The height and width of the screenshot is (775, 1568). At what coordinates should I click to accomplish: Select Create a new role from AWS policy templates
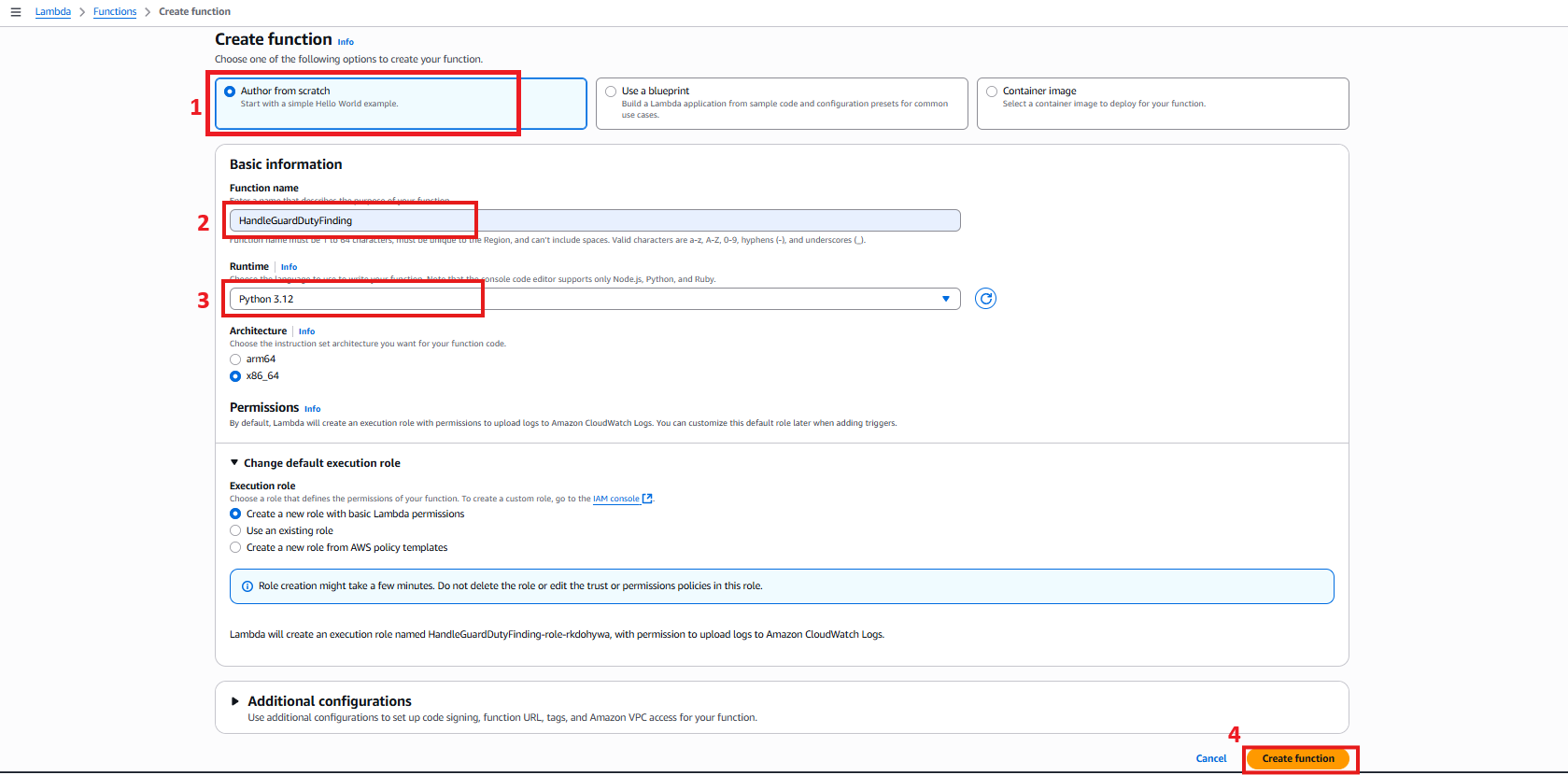tap(235, 548)
